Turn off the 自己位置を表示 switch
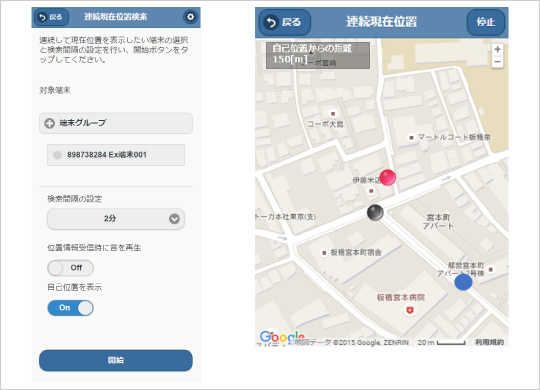The image size is (540, 390). [x=70, y=308]
